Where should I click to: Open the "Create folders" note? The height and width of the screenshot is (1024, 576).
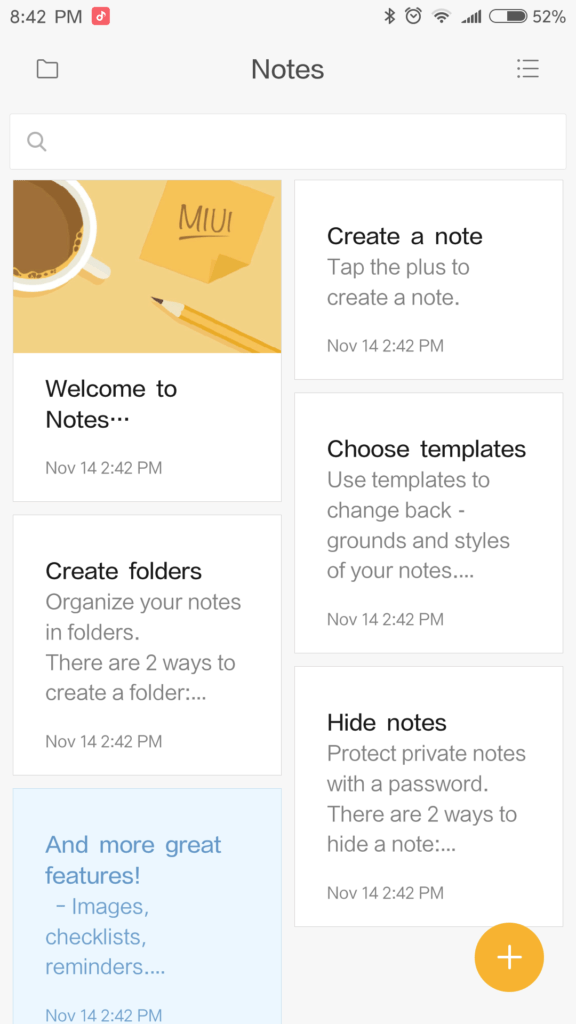pos(147,645)
